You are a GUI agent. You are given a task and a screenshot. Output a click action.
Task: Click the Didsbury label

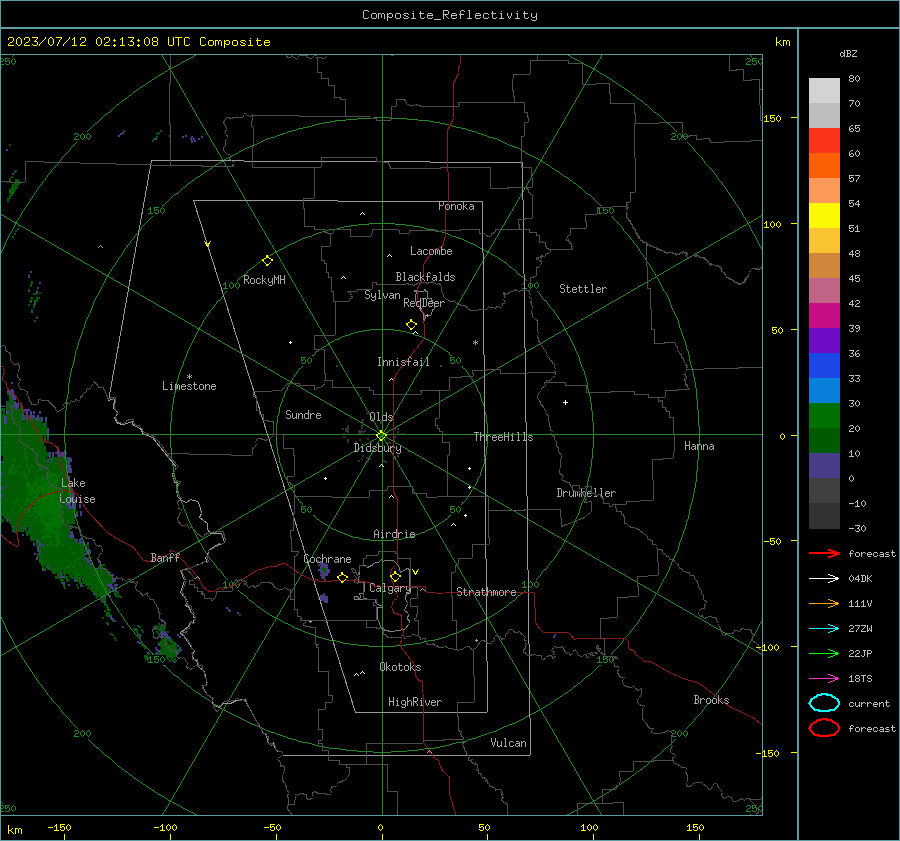pyautogui.click(x=378, y=448)
